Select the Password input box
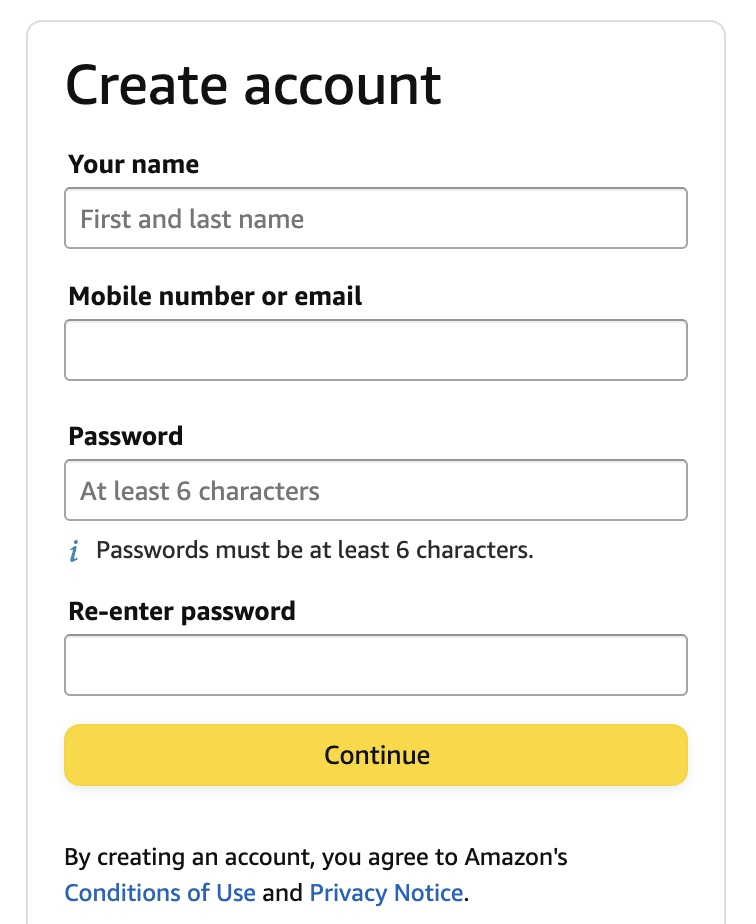Image resolution: width=756 pixels, height=924 pixels. [x=376, y=490]
